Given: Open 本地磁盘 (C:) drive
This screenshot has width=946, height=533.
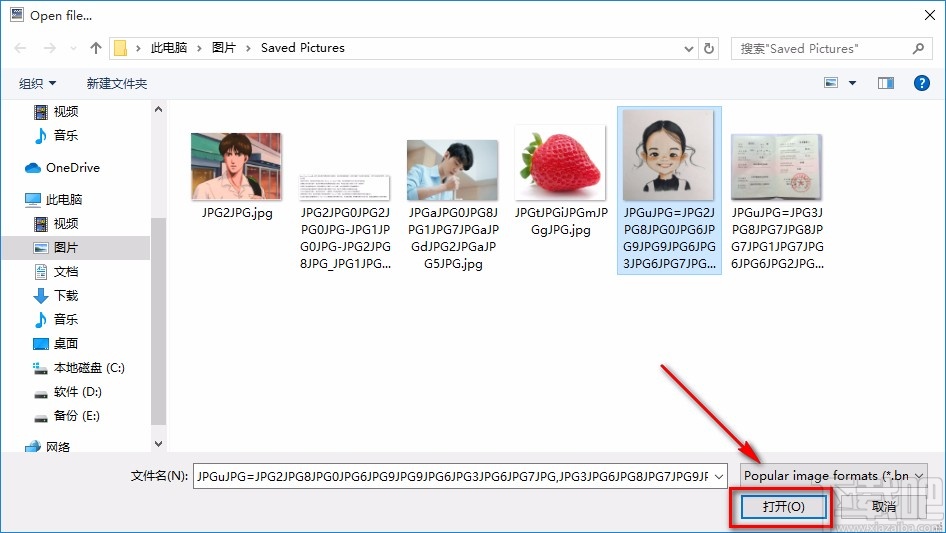Looking at the screenshot, I should [89, 368].
